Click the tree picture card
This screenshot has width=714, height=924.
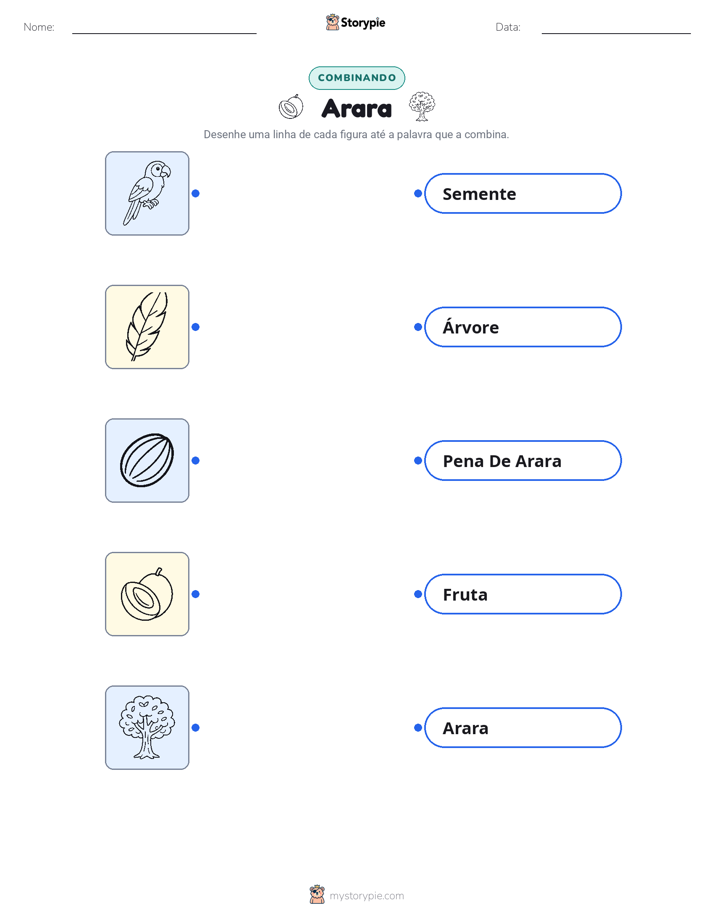tap(147, 727)
